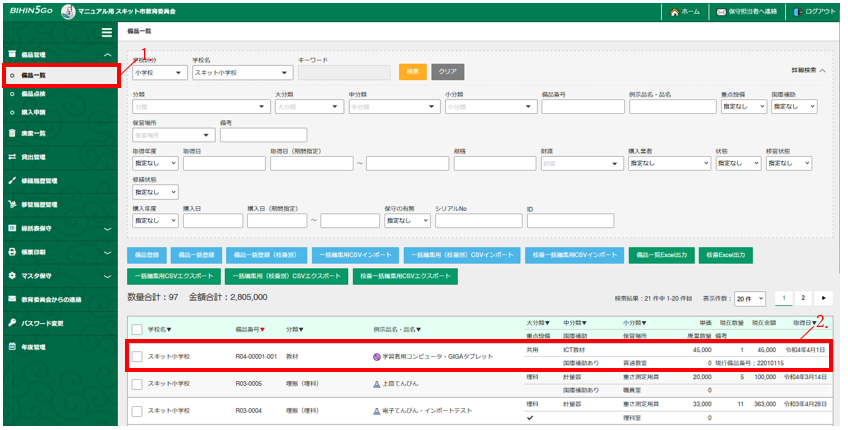
Task: Toggle the select-all checkbox in table header
Action: (x=137, y=328)
